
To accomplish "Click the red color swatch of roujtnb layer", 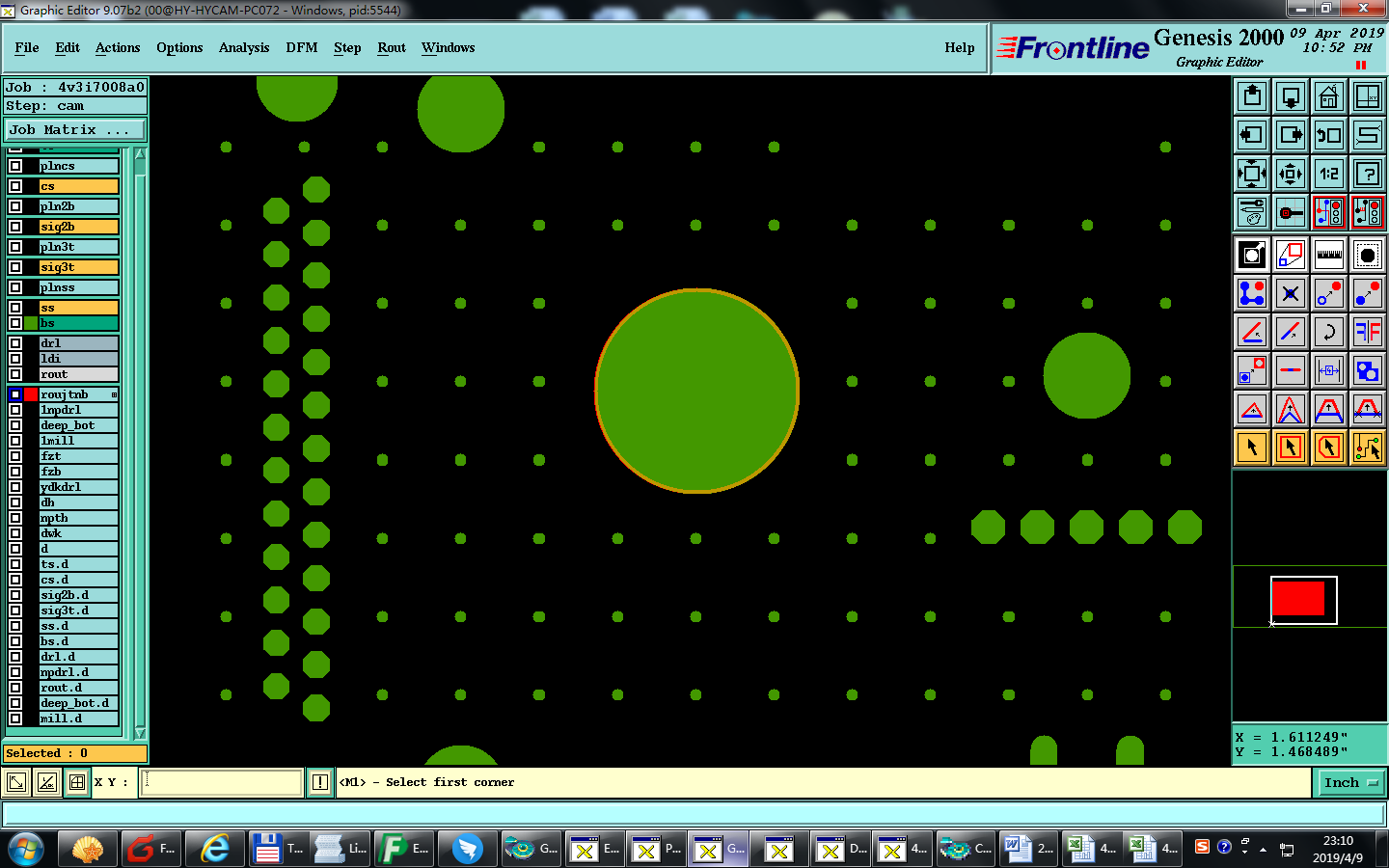I will click(x=31, y=394).
